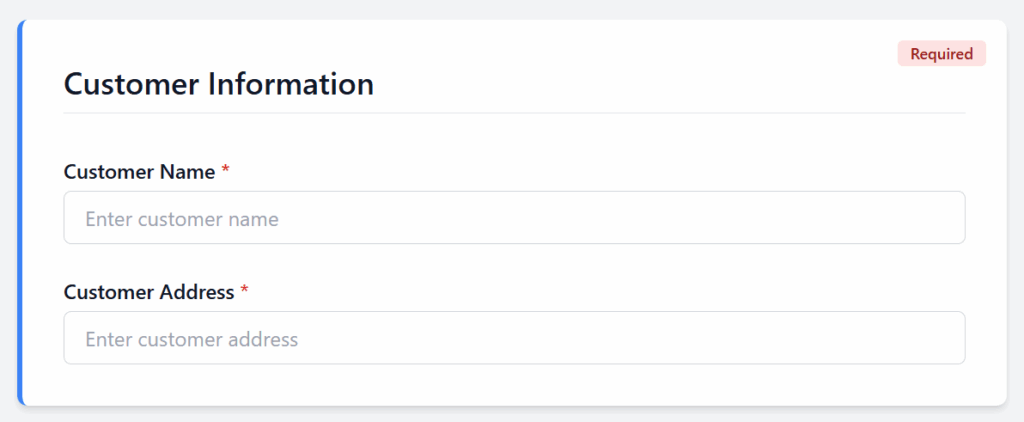Click the word "Information" in the heading

tap(291, 84)
